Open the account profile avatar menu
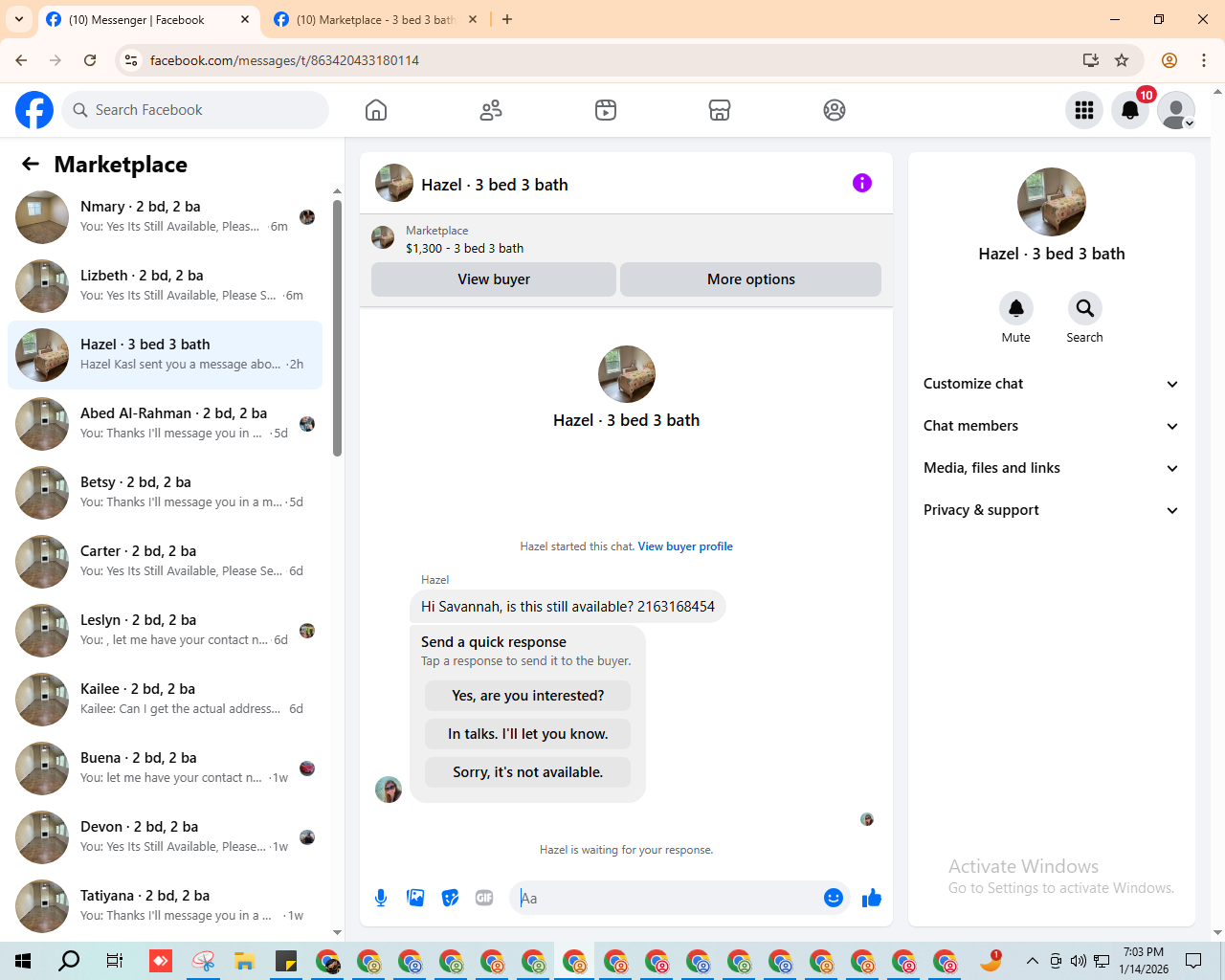 click(1176, 110)
